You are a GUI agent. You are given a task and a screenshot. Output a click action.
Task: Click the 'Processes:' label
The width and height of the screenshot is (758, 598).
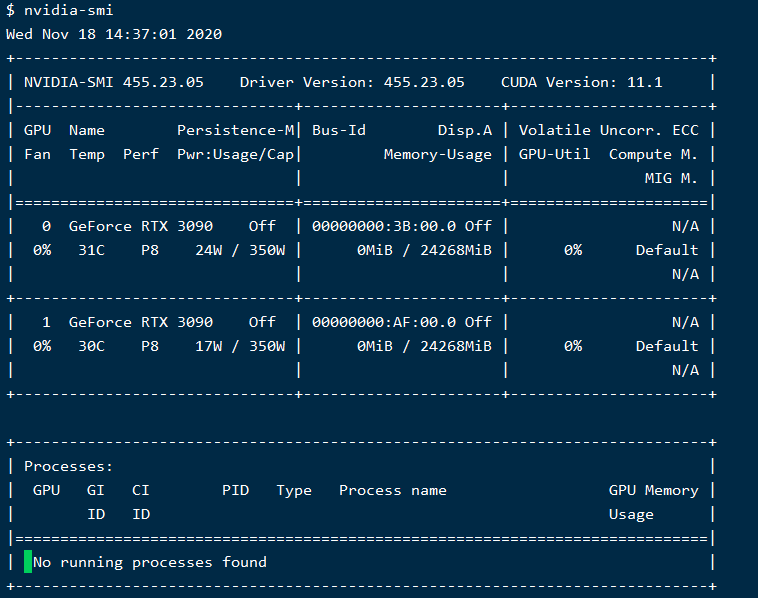tap(69, 466)
